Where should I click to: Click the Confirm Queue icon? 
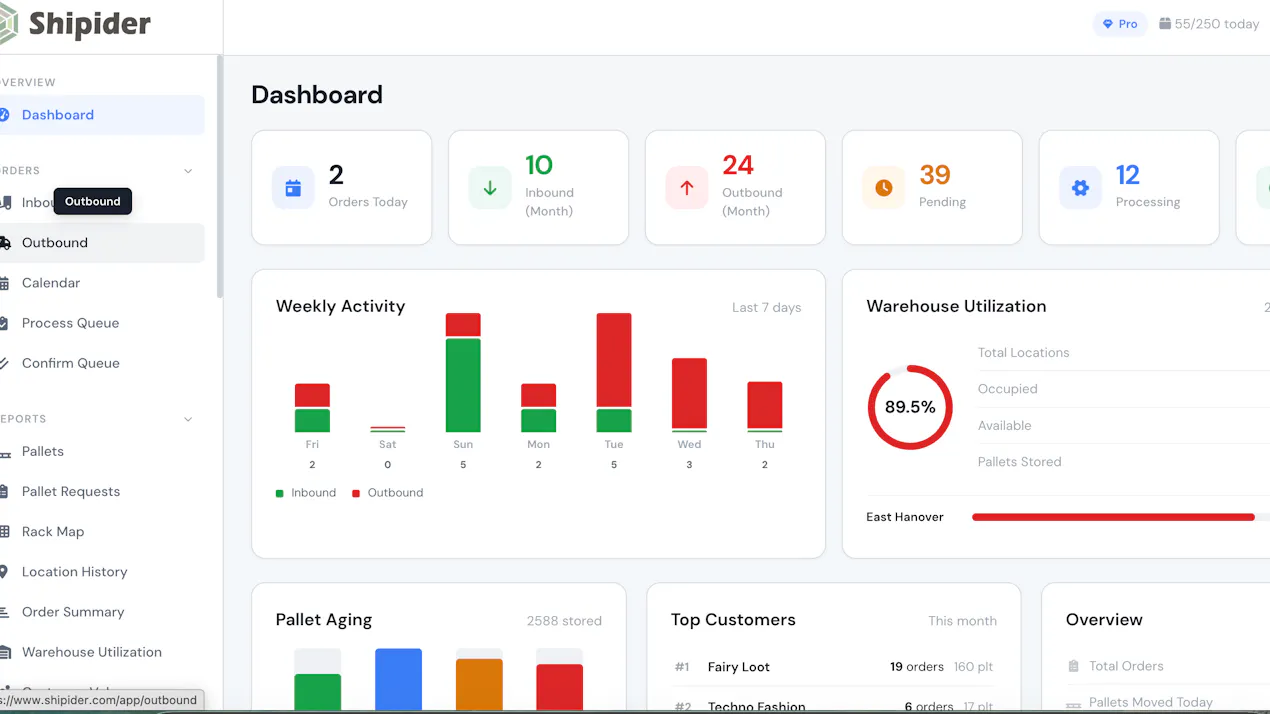pos(4,363)
